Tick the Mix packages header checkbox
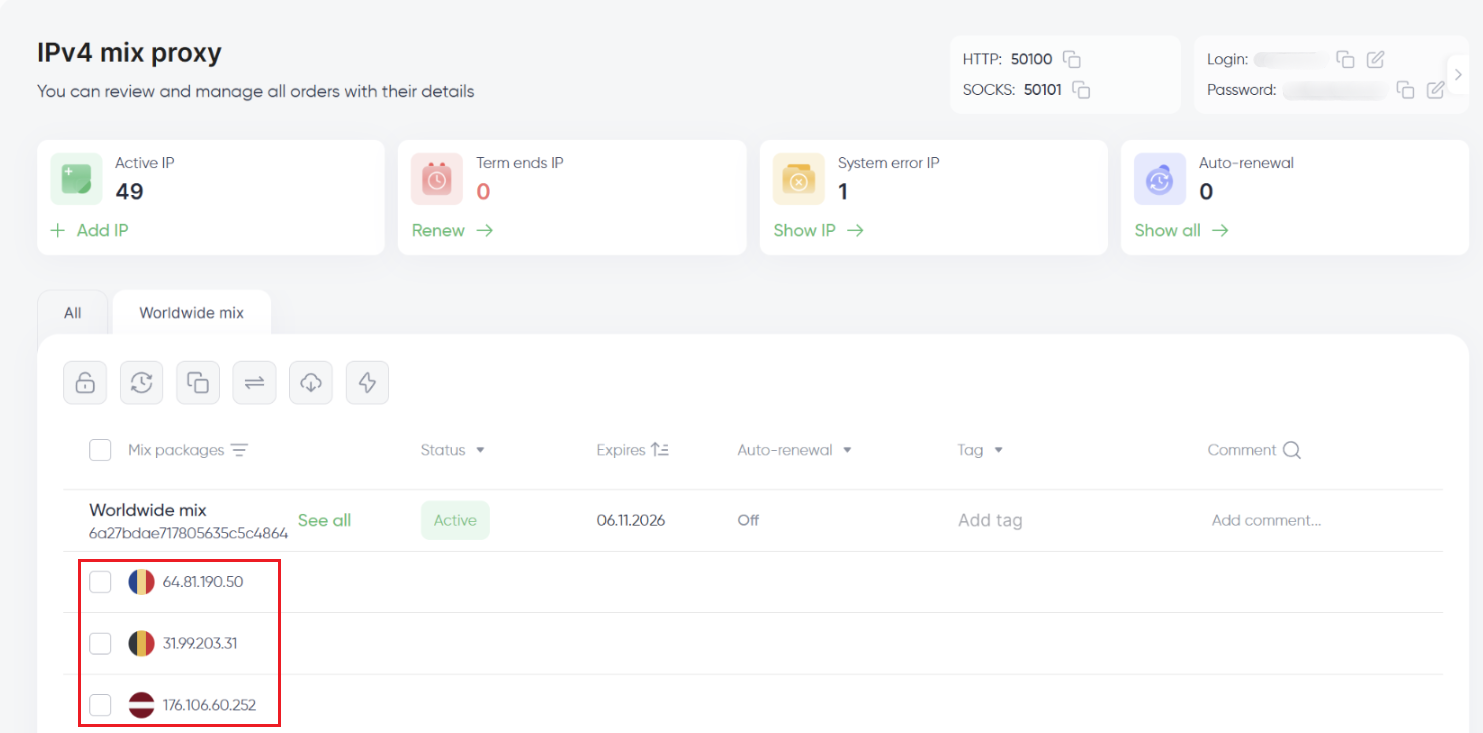 (x=100, y=450)
